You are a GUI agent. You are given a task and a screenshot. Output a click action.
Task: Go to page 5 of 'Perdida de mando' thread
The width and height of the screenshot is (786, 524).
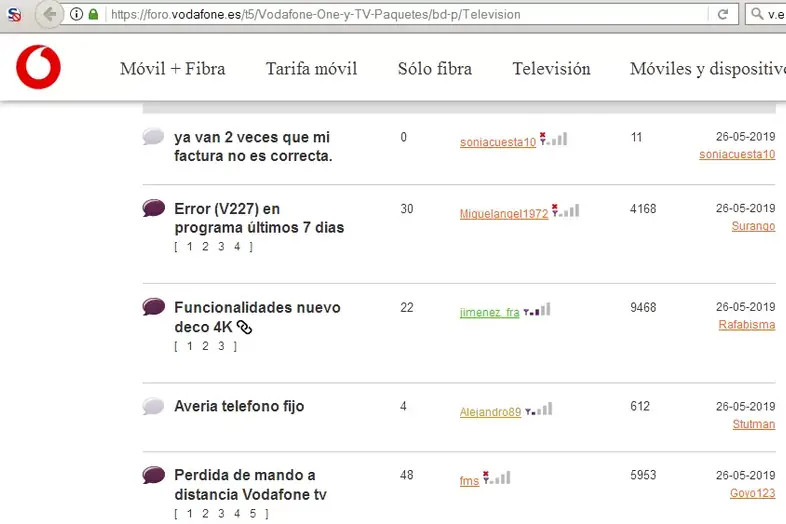click(253, 514)
